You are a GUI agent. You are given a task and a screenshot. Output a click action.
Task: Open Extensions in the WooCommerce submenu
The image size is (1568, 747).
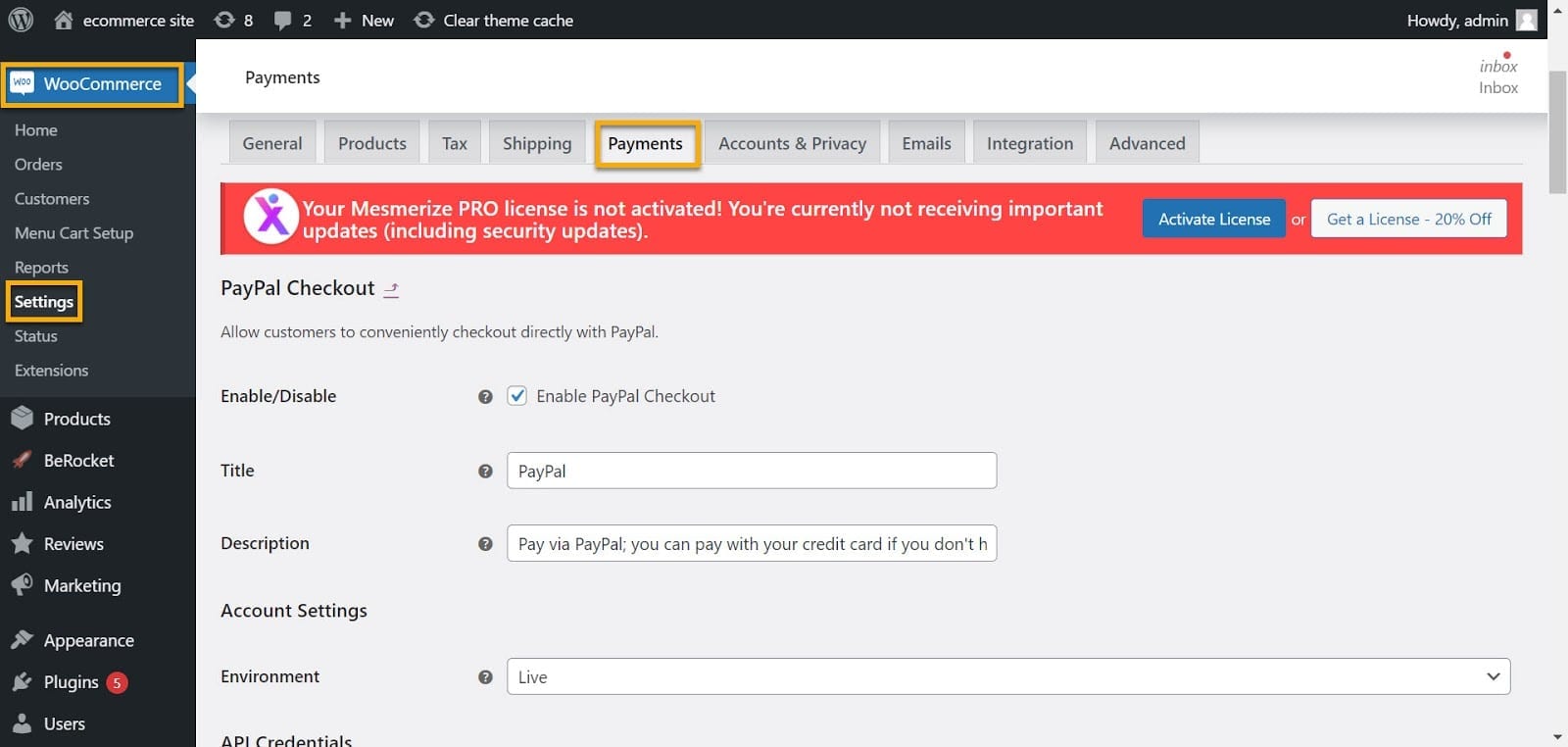(x=52, y=371)
